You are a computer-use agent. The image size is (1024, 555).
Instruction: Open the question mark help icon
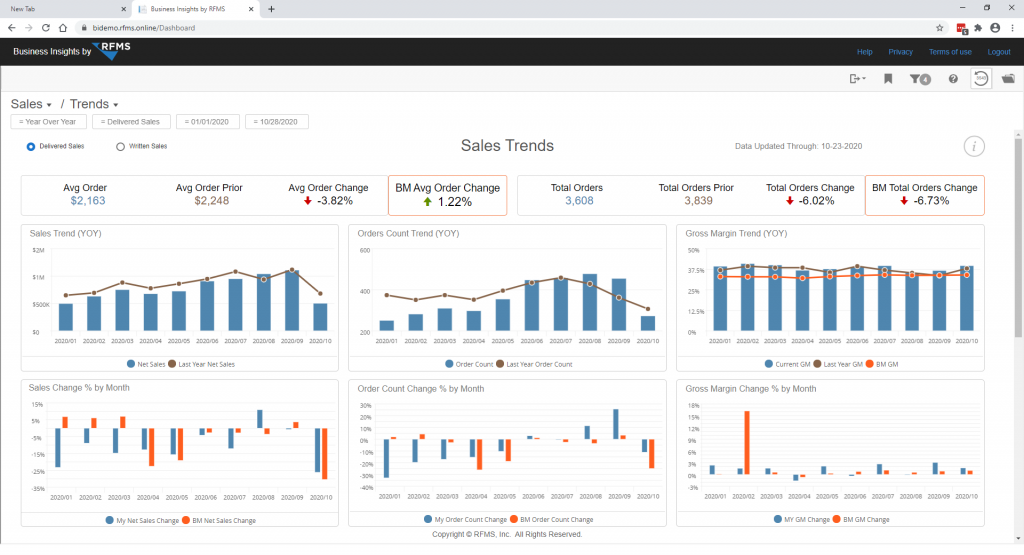tap(953, 79)
